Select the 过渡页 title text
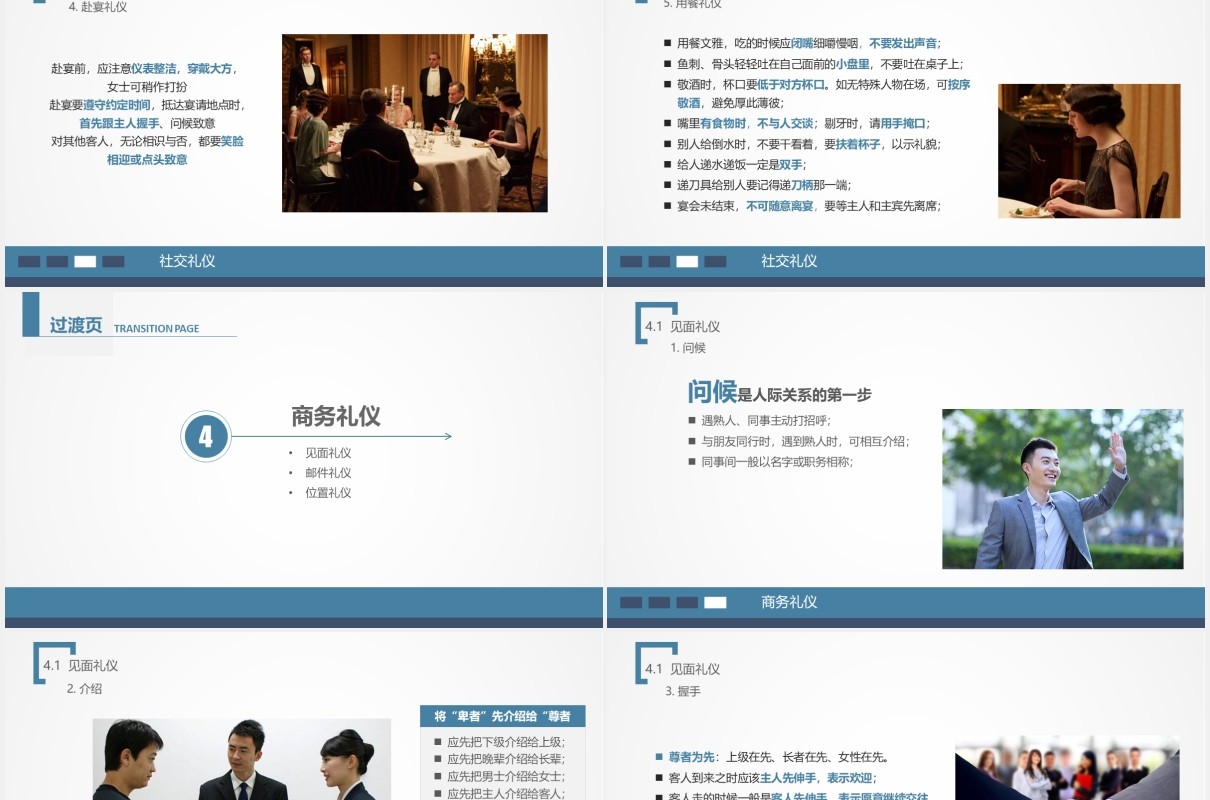The width and height of the screenshot is (1210, 800). click(x=76, y=325)
